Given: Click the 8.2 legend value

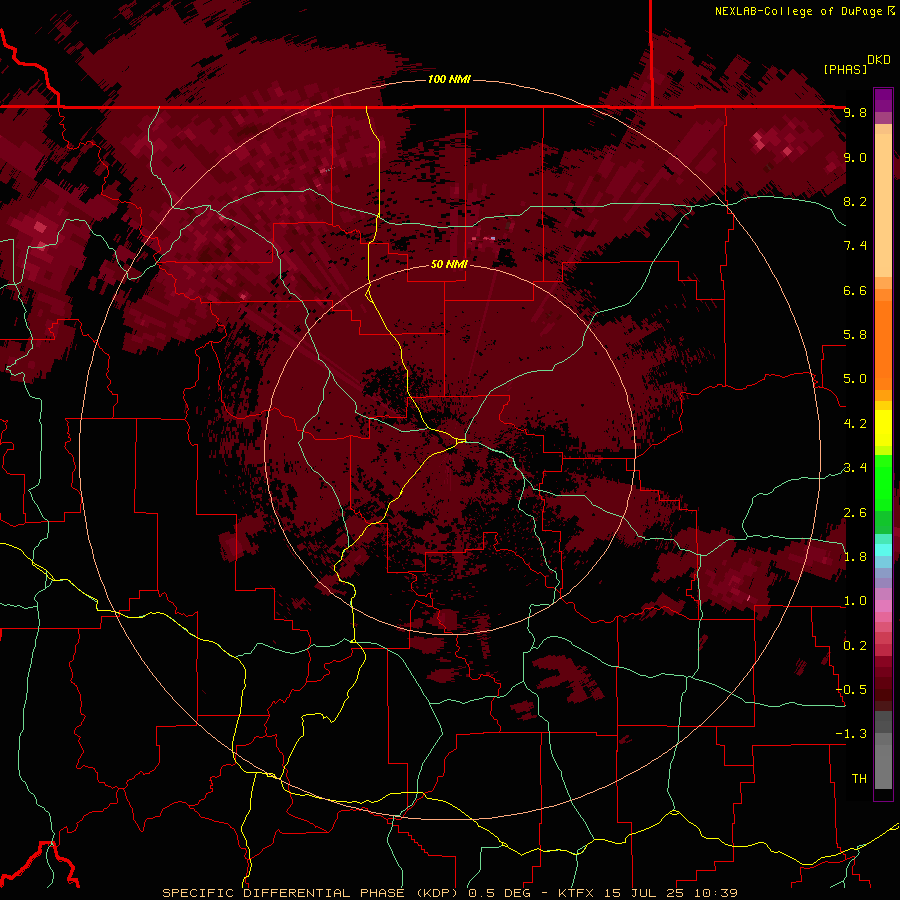Looking at the screenshot, I should 855,201.
